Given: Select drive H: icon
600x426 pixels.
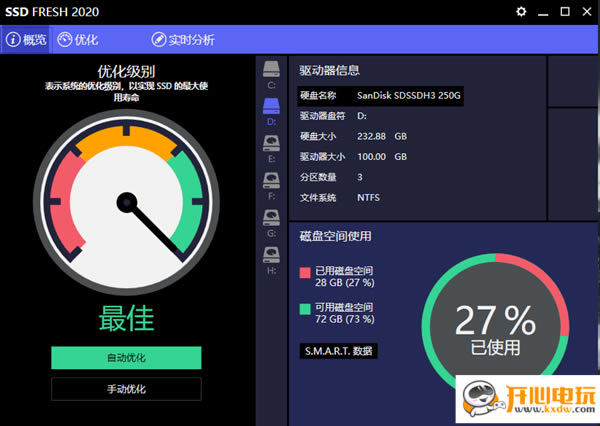Looking at the screenshot, I should [271, 255].
